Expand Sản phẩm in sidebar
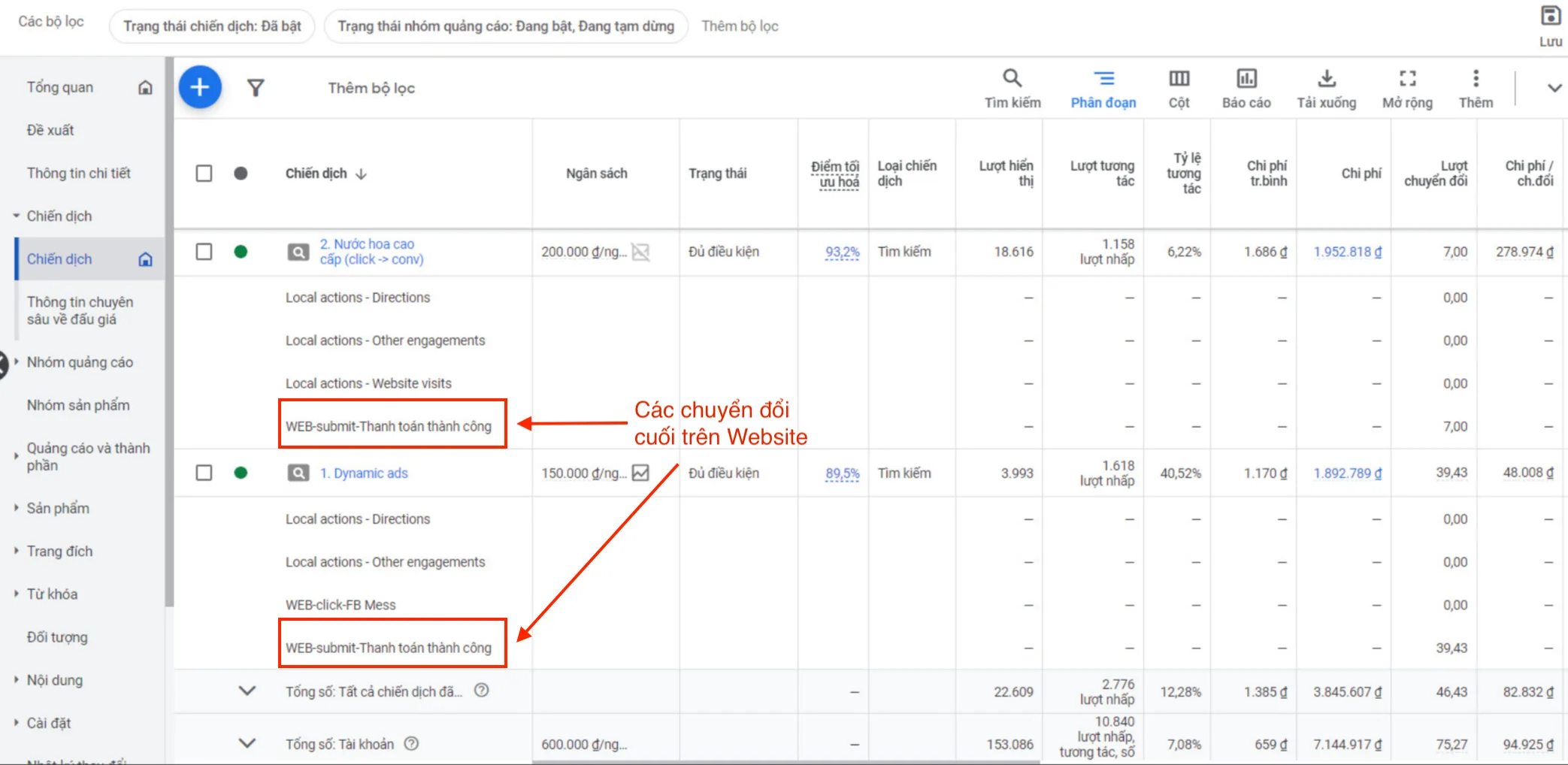 pos(16,507)
